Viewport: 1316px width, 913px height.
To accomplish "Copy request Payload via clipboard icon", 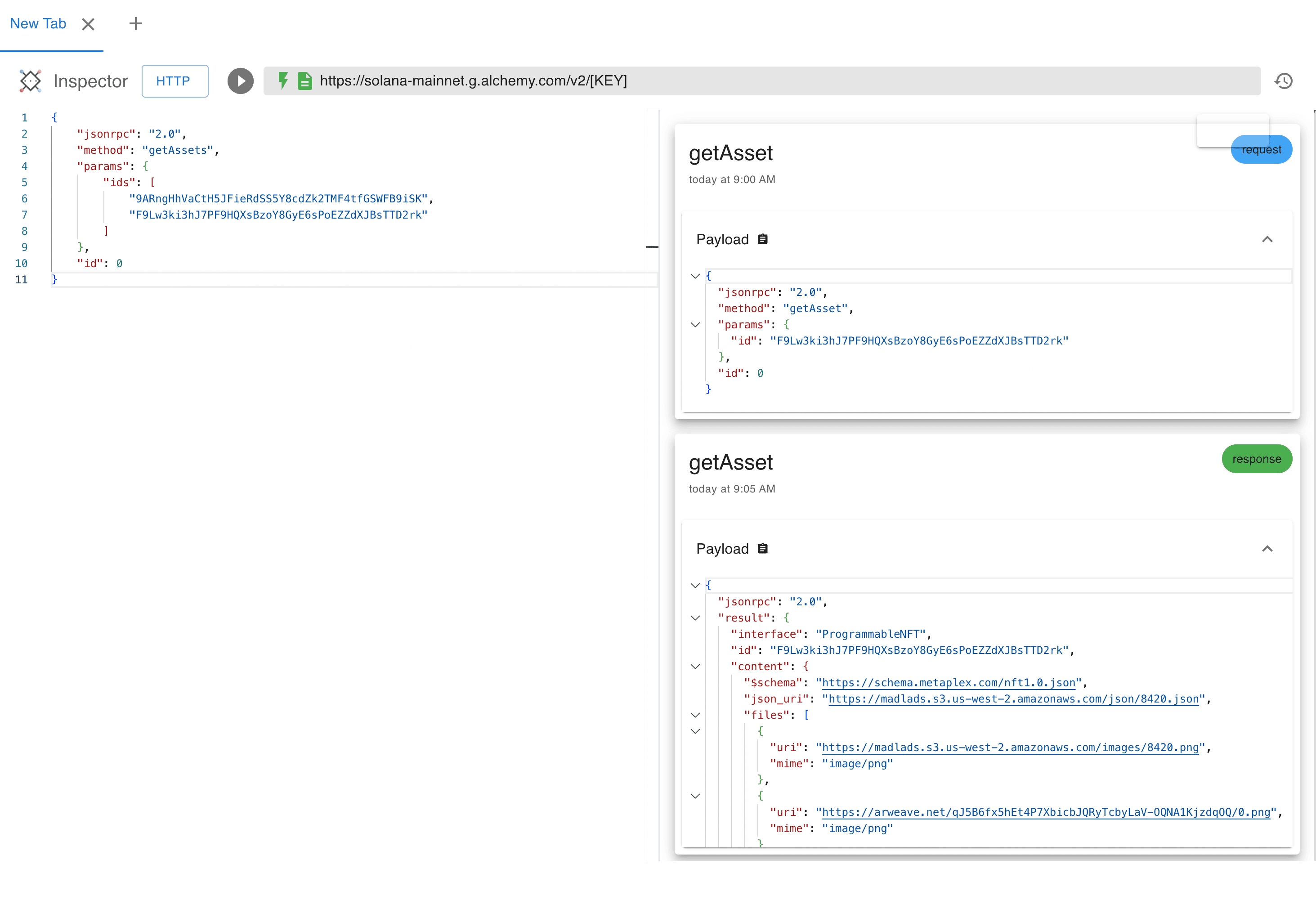I will [x=762, y=239].
